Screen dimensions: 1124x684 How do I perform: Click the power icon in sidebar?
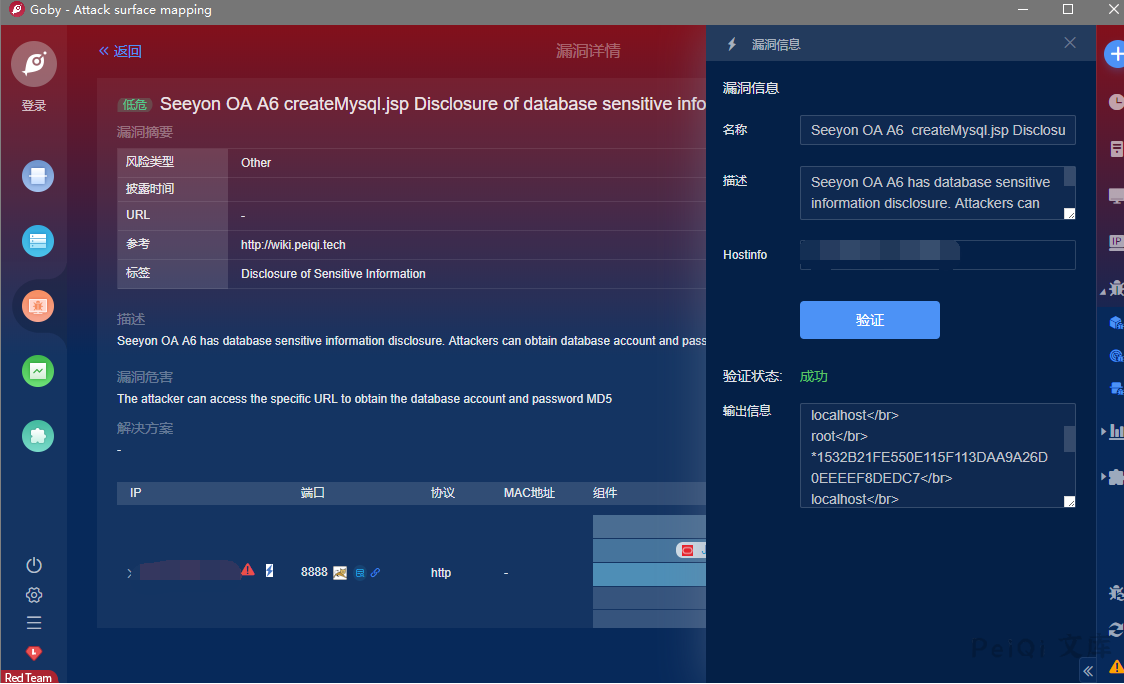tap(34, 565)
